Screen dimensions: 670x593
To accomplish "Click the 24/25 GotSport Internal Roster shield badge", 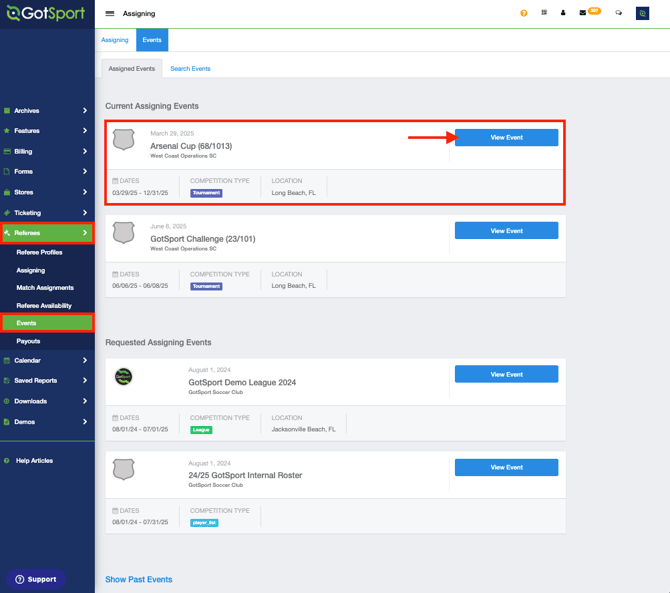I will pos(123,470).
